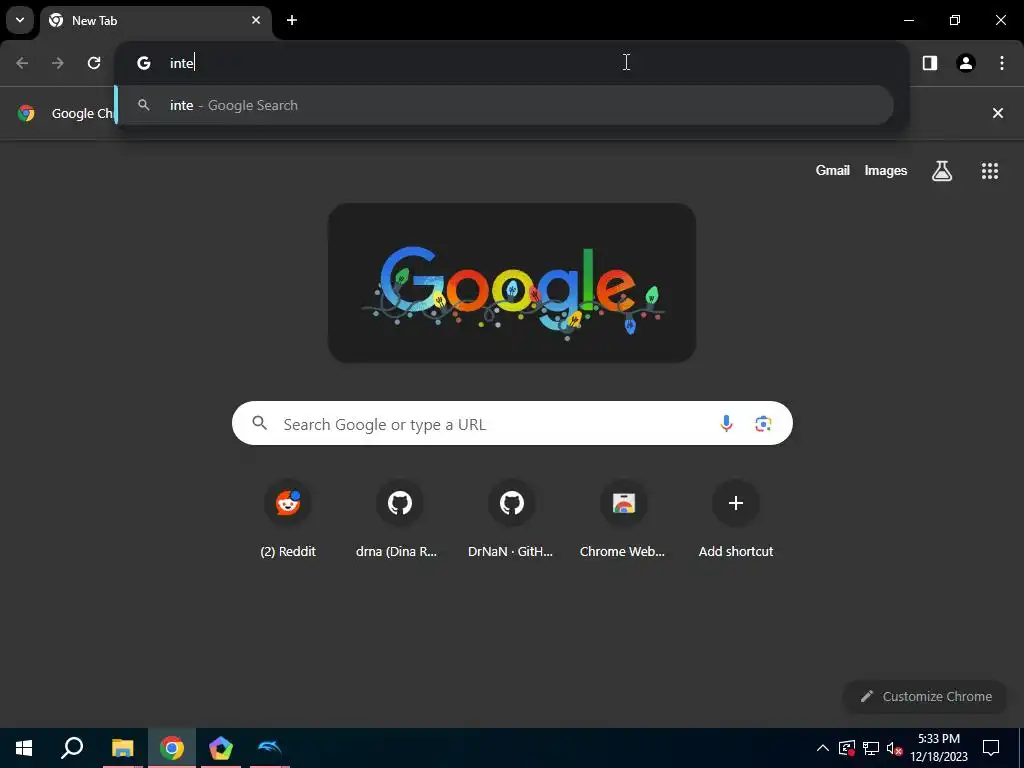Open the Images link
Screen dimensions: 1024x768
(x=886, y=170)
